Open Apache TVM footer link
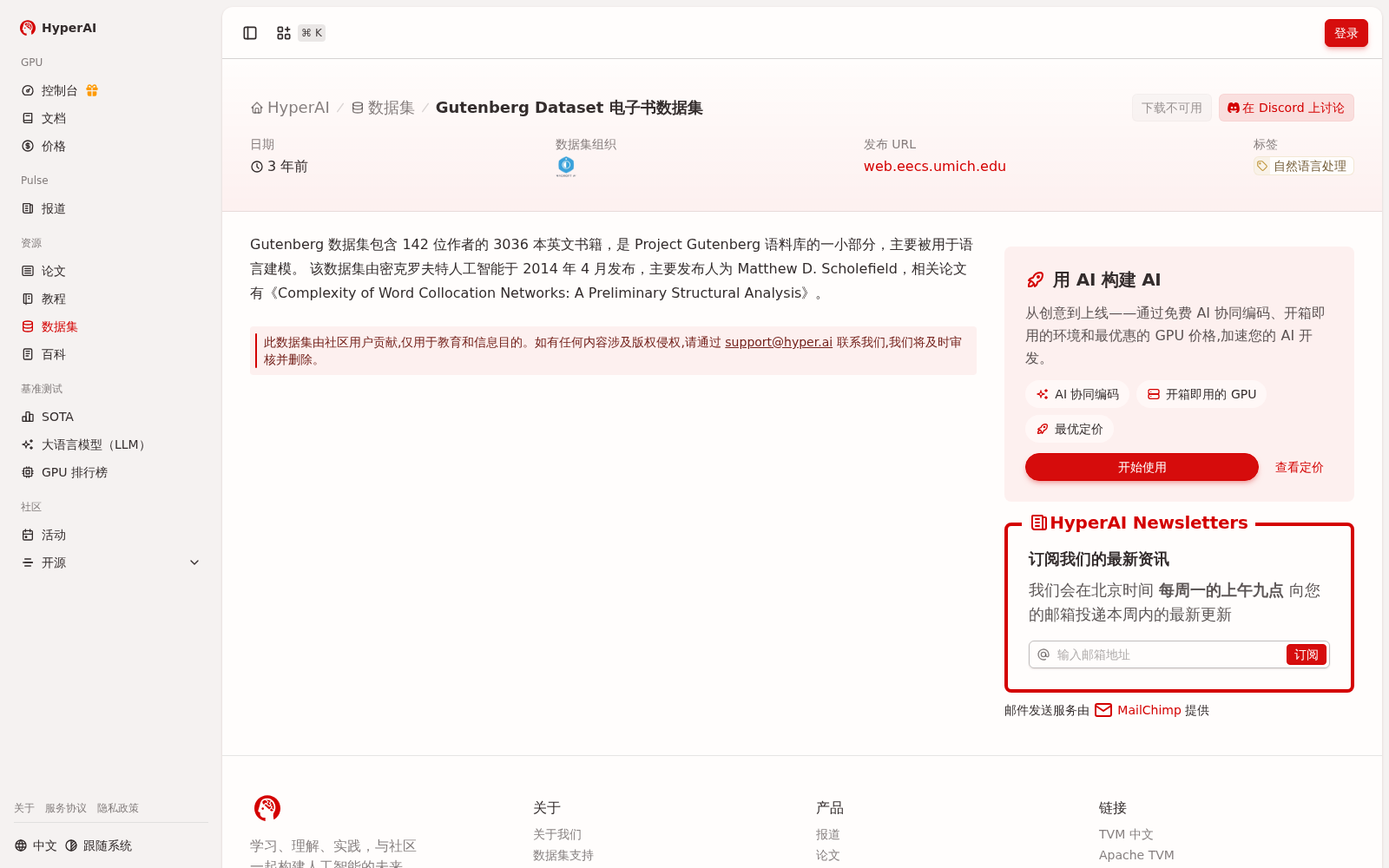The image size is (1389, 868). coord(1136,855)
